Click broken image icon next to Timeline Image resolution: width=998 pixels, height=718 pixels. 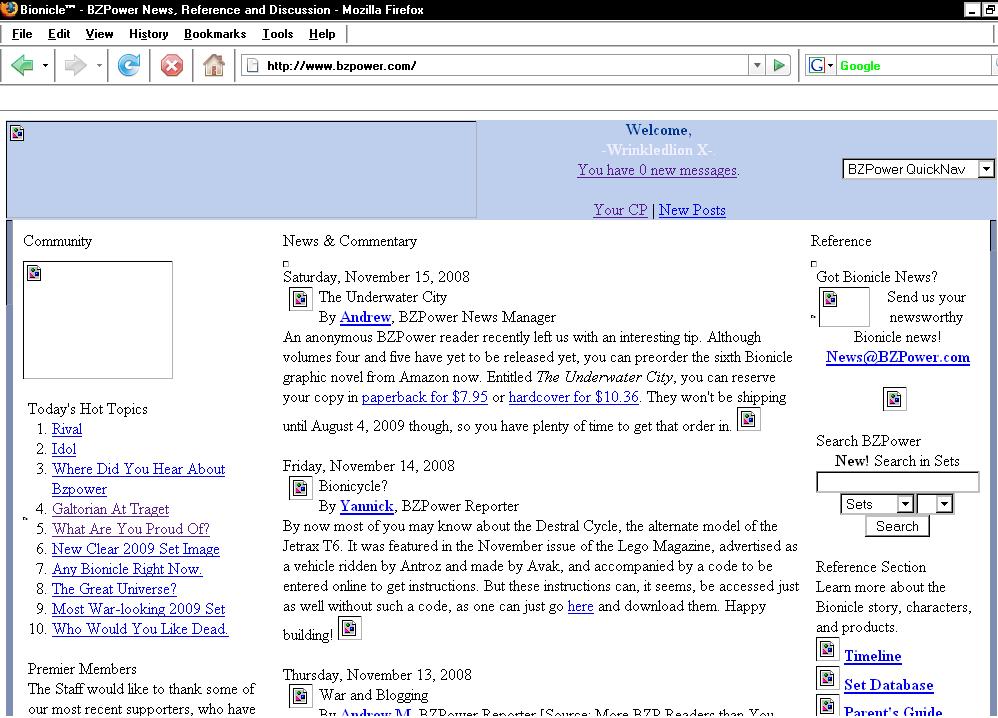pos(827,649)
